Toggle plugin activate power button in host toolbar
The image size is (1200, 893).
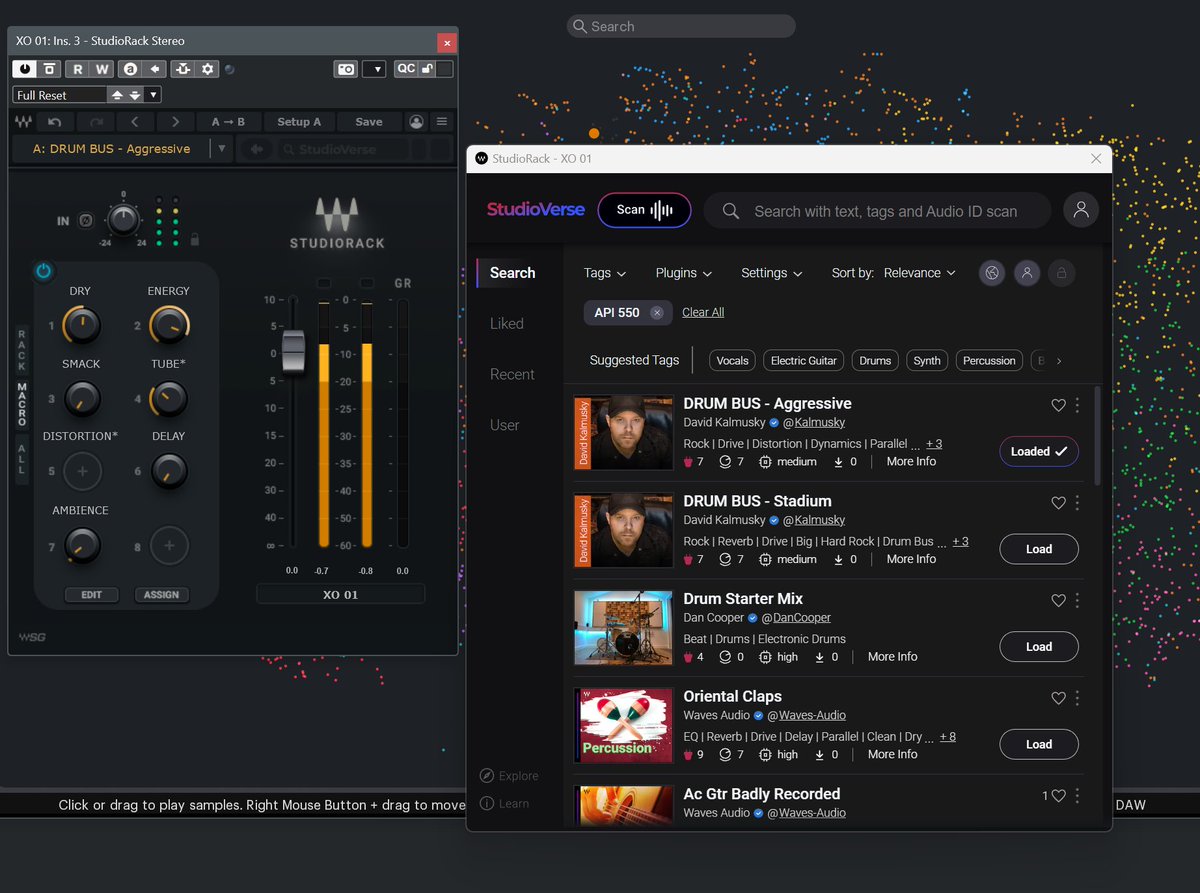[24, 69]
